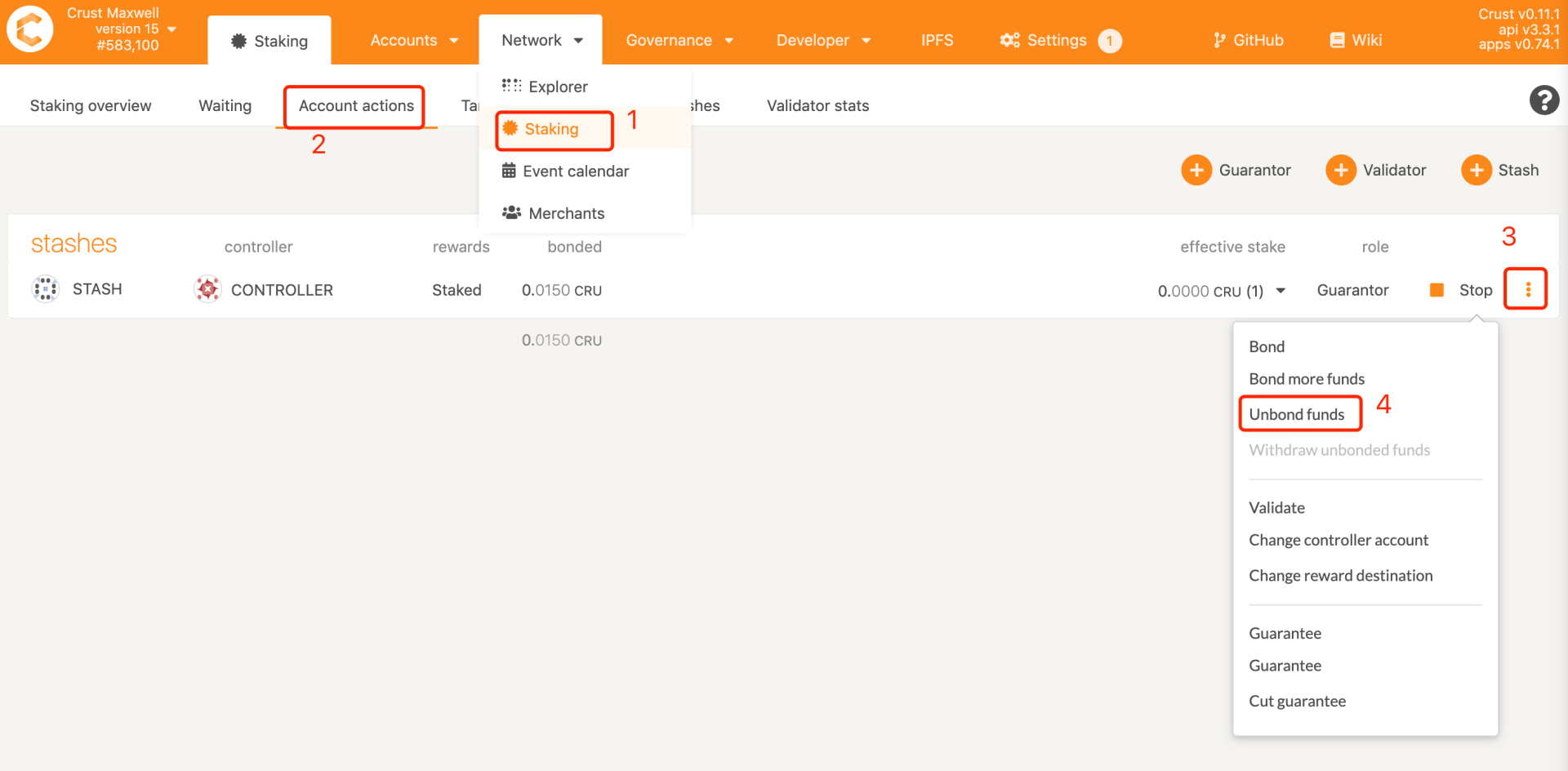The height and width of the screenshot is (771, 1568).
Task: Click the Explorer grid icon in Network menu
Action: [x=511, y=85]
